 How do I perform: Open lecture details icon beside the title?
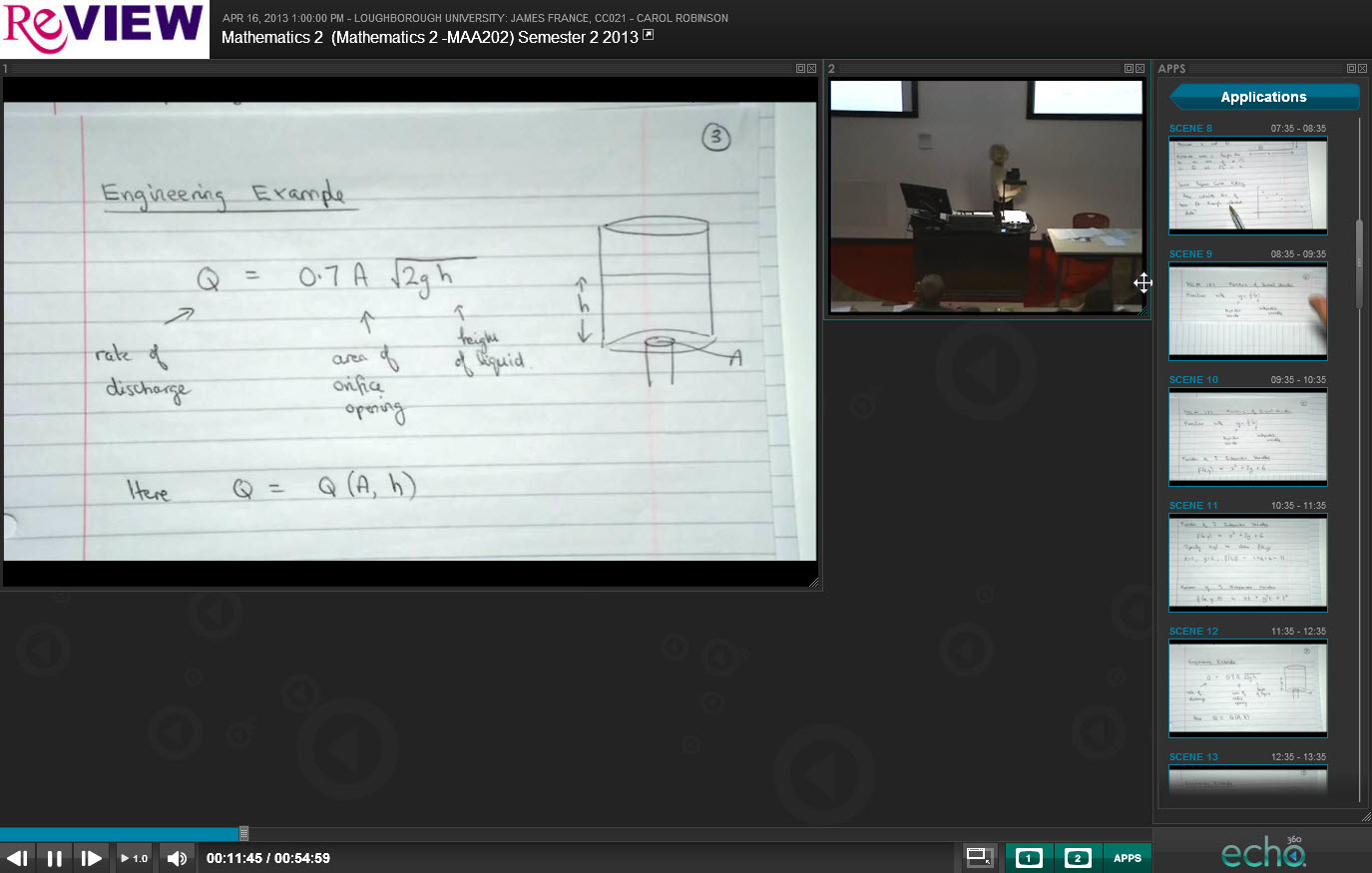tap(648, 35)
